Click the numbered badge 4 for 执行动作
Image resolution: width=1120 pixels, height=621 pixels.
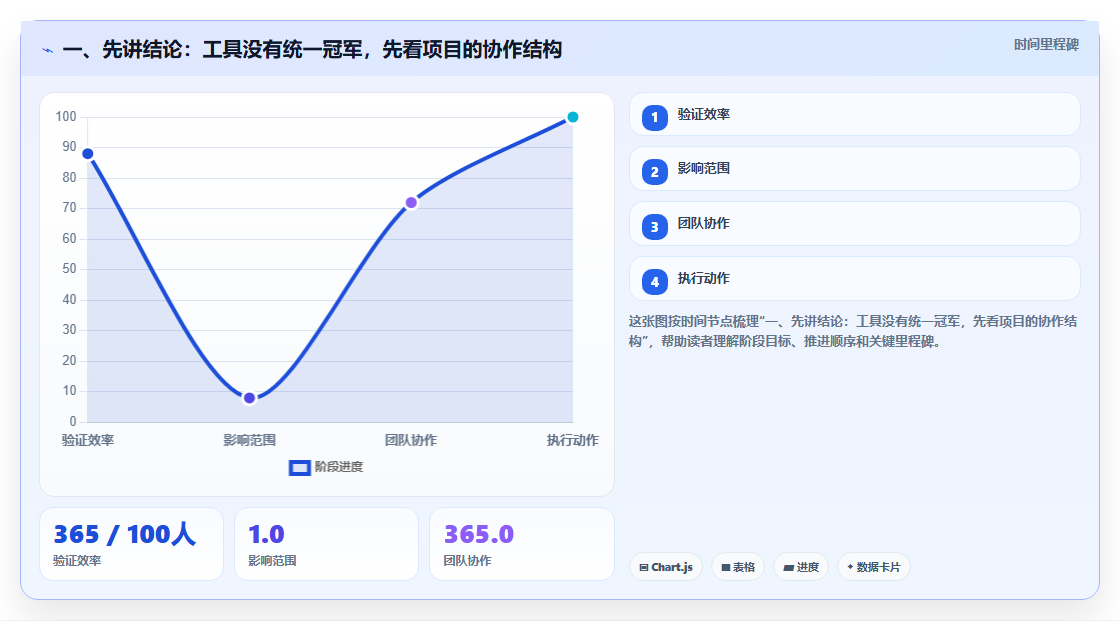[x=654, y=282]
